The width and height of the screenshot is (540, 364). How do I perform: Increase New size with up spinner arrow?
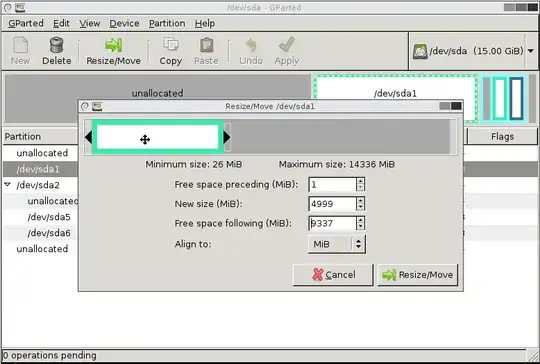pos(360,200)
